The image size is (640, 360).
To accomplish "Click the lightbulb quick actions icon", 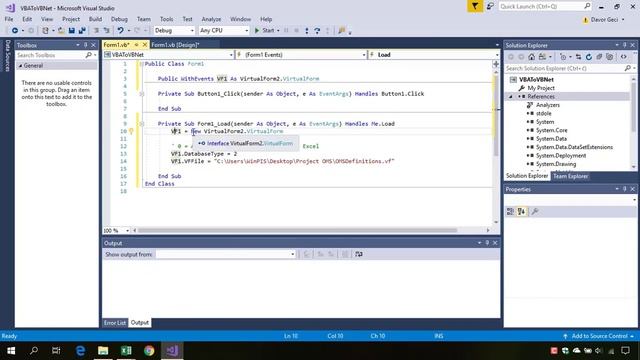I will click(131, 131).
